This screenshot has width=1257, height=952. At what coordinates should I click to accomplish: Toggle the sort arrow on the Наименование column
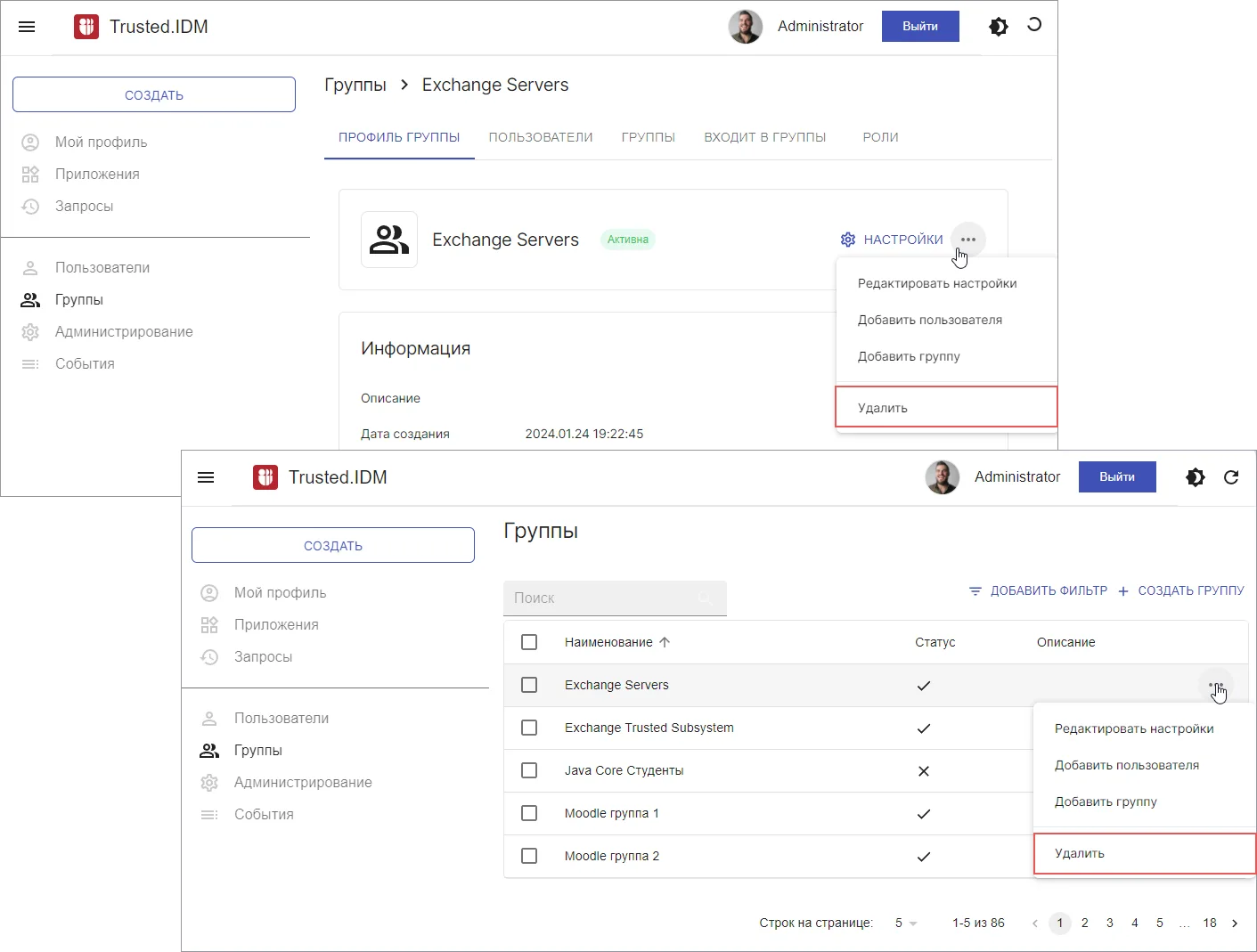665,642
